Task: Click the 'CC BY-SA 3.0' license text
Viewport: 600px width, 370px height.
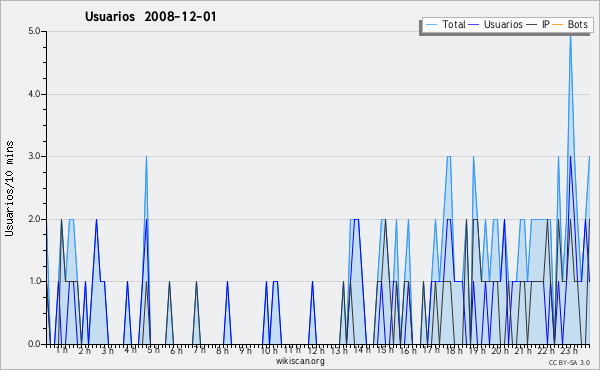Action: (x=569, y=363)
